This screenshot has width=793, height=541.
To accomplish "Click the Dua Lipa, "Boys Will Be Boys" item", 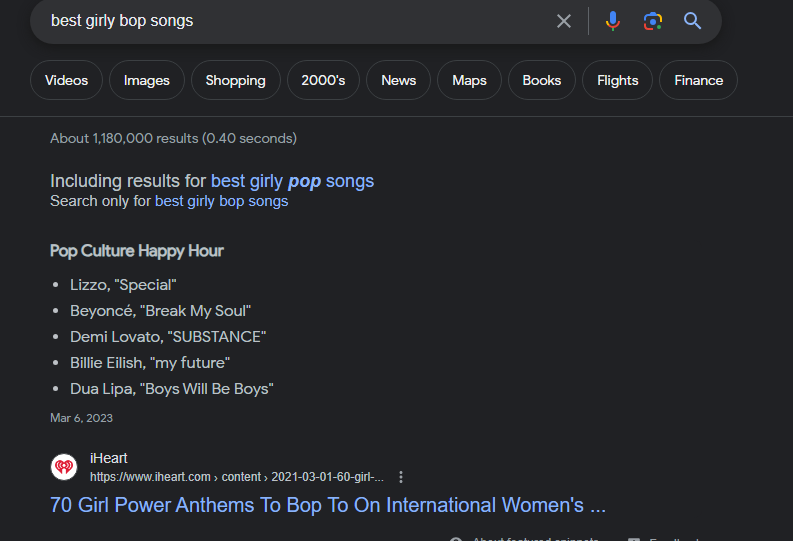I will [171, 389].
